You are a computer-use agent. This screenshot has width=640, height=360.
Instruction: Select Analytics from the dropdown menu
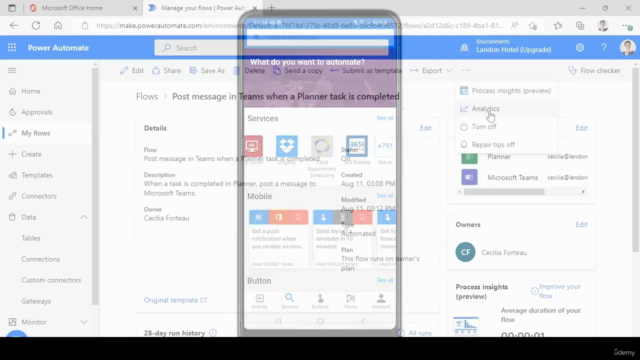506,109
